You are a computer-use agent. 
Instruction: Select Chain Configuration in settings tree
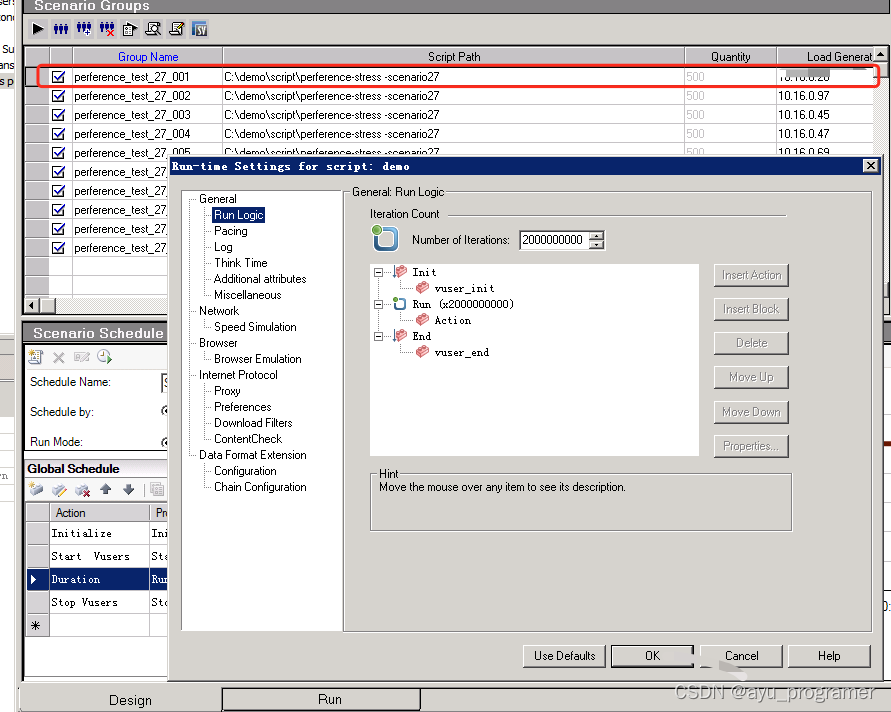260,487
